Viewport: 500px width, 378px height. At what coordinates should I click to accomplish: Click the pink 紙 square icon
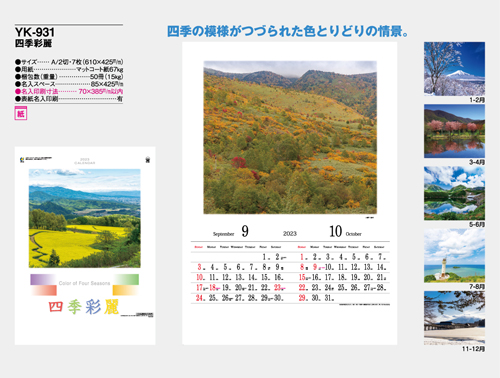pyautogui.click(x=21, y=114)
